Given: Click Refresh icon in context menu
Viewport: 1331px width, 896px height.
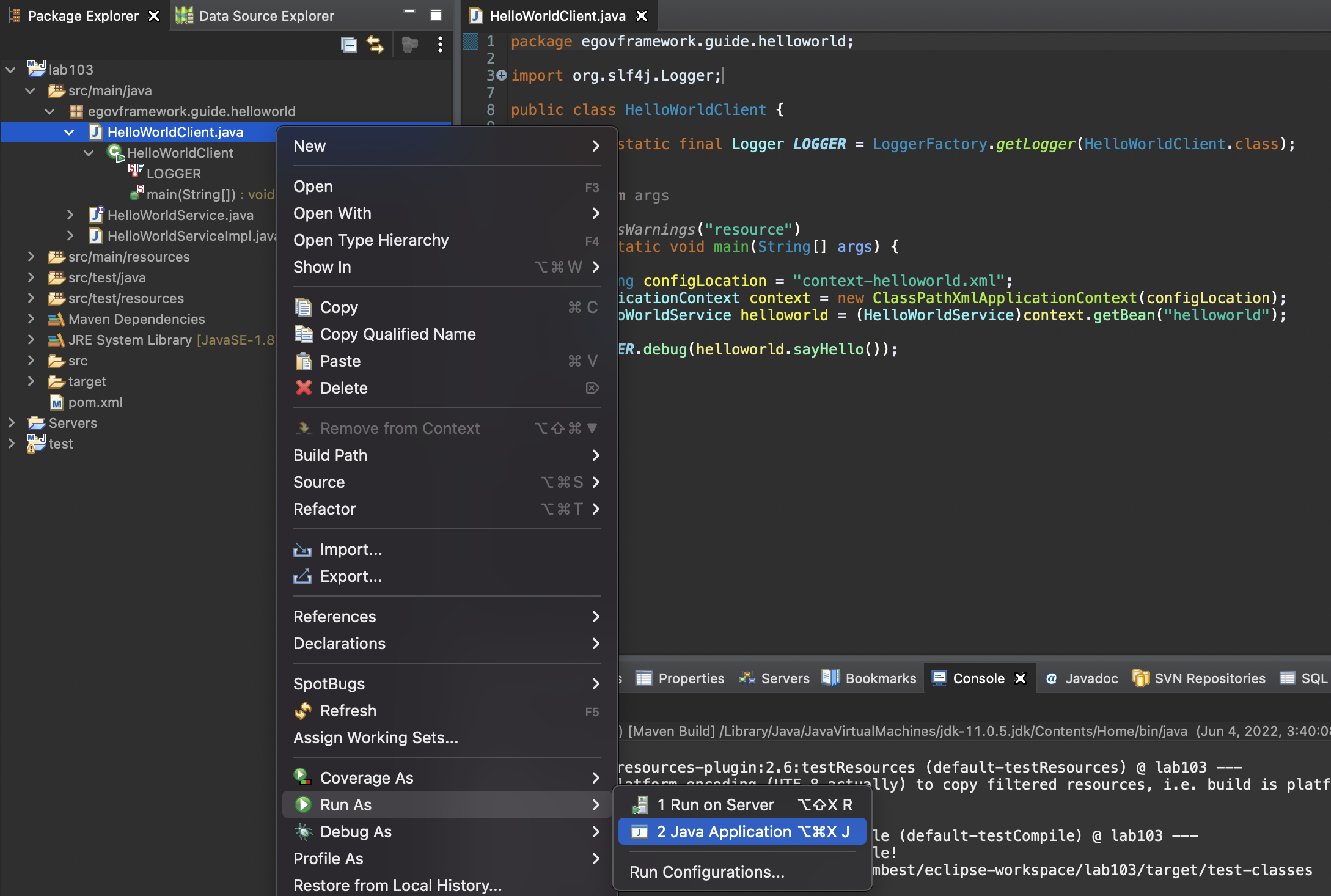Looking at the screenshot, I should coord(304,711).
